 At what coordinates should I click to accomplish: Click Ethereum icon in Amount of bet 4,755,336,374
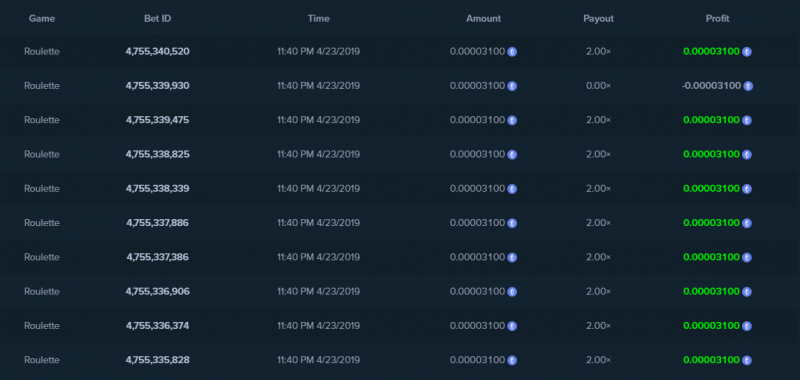[x=512, y=325]
